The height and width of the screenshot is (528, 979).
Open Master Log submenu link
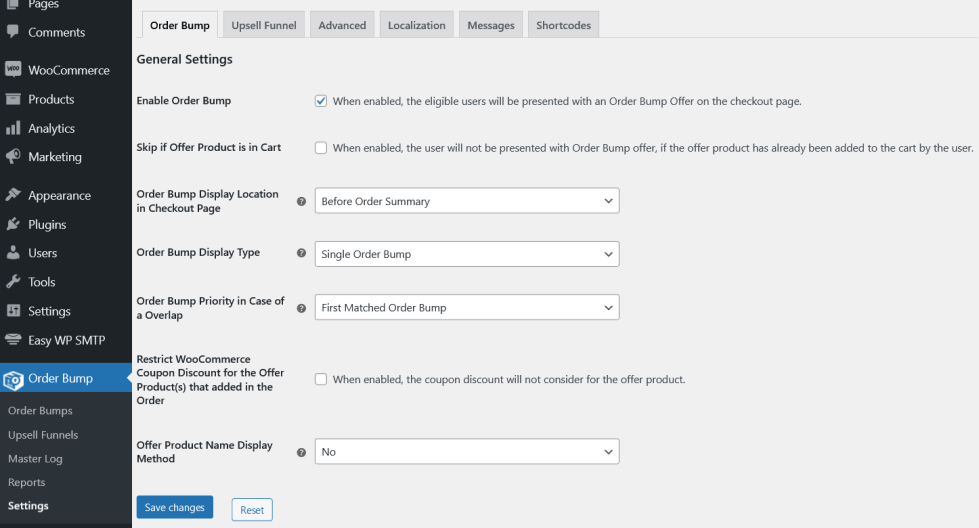point(35,459)
